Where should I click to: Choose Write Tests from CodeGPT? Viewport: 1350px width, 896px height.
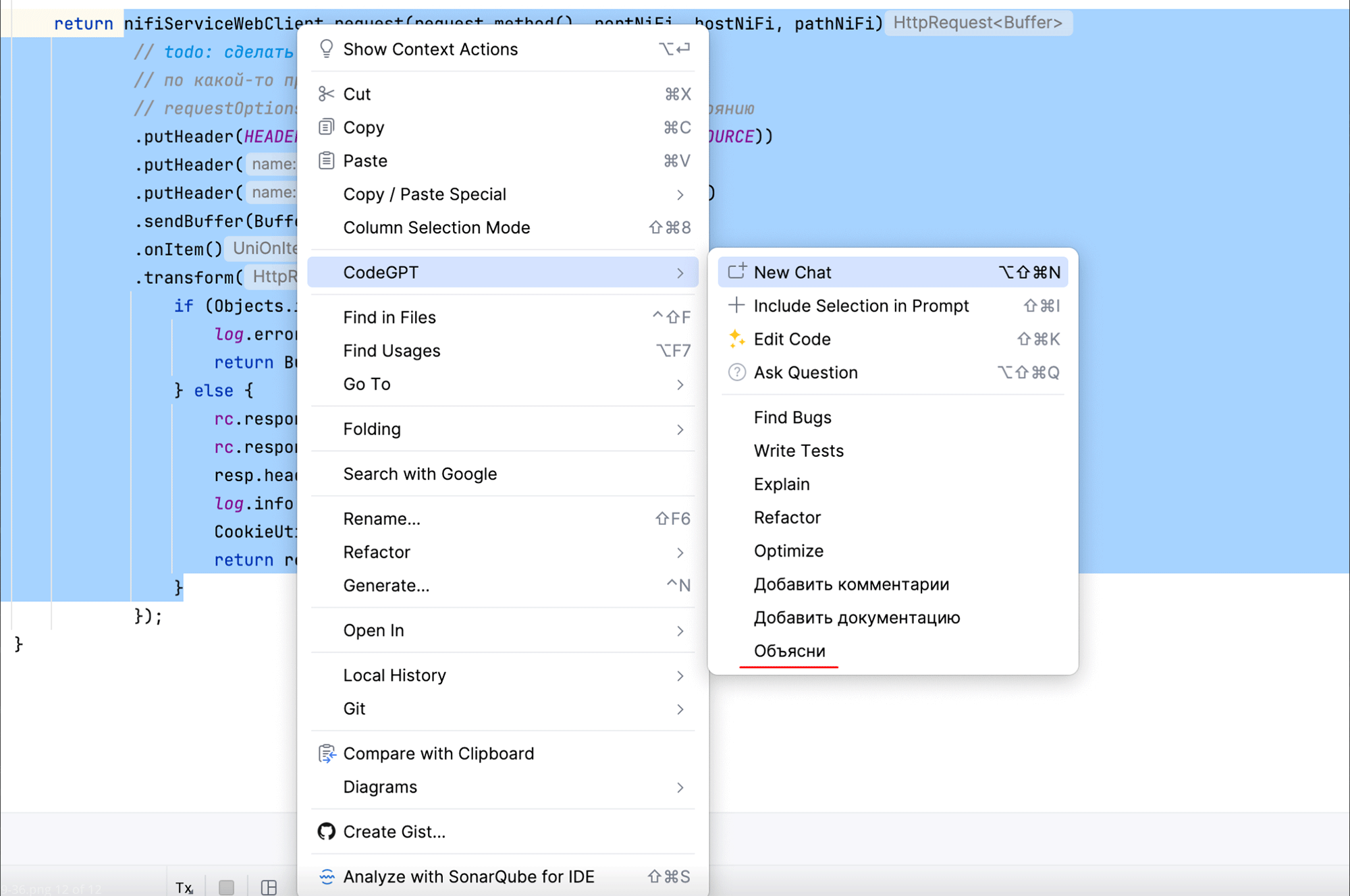799,451
